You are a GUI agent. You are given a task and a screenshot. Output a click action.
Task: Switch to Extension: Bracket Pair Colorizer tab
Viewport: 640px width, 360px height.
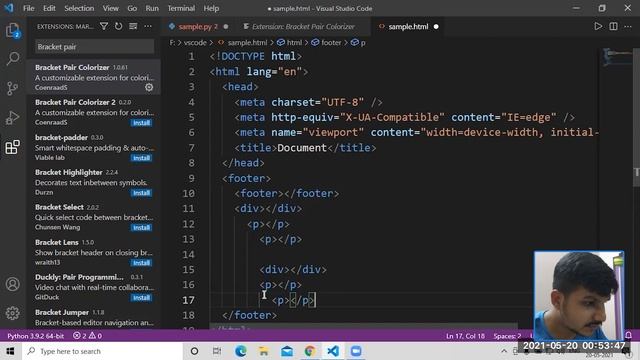[303, 27]
